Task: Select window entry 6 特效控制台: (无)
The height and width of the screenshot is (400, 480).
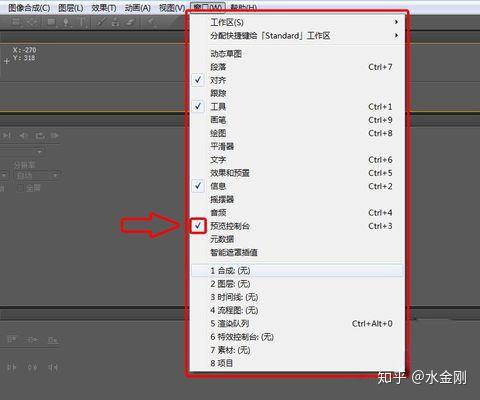Action: click(x=297, y=337)
